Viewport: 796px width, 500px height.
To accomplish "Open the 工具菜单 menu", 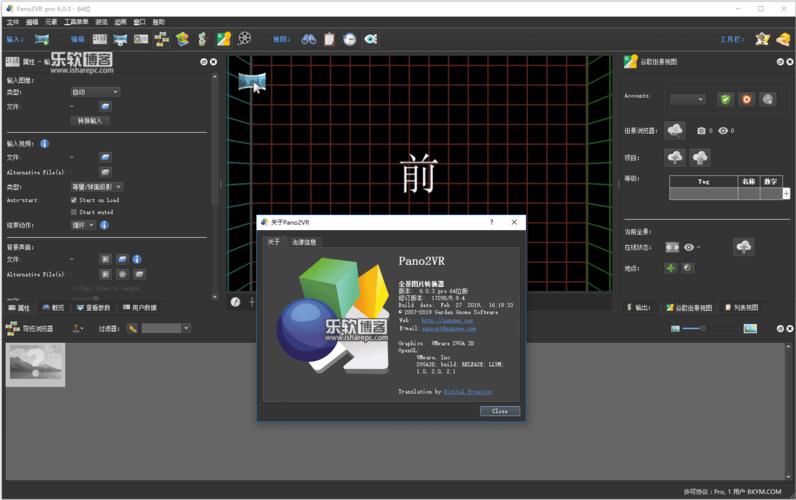I will click(76, 22).
